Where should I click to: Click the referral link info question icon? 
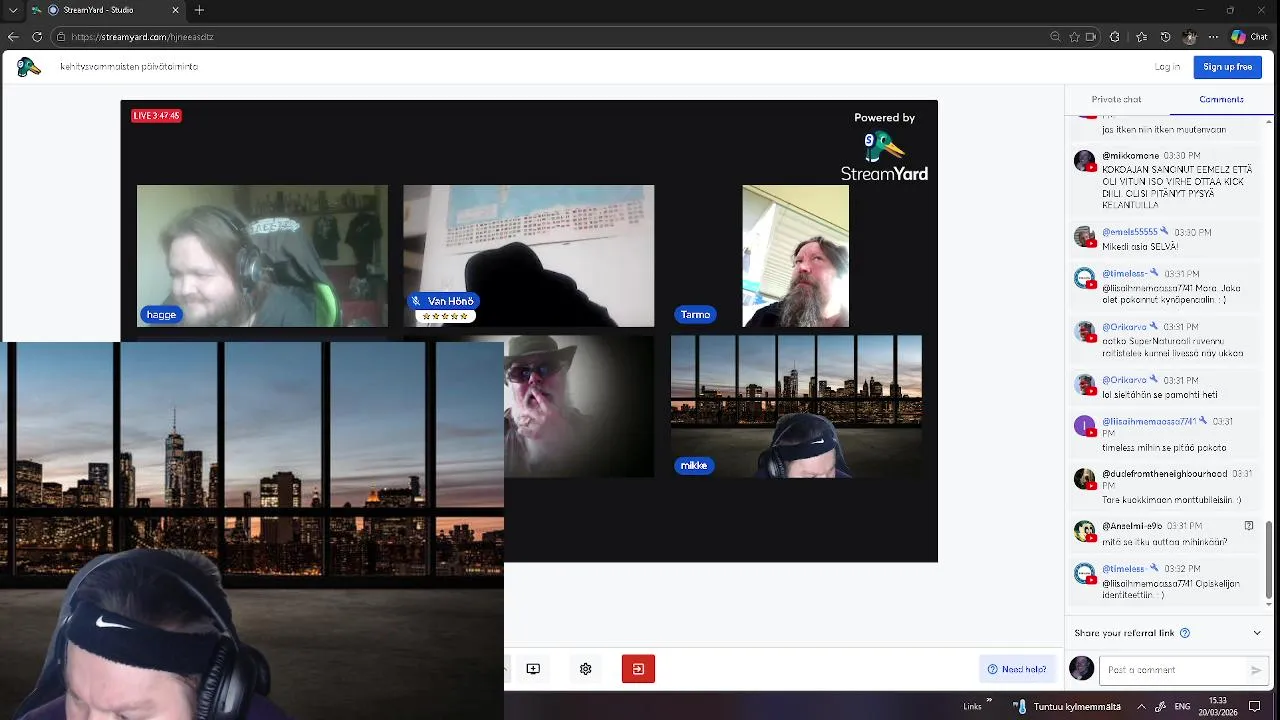1185,633
